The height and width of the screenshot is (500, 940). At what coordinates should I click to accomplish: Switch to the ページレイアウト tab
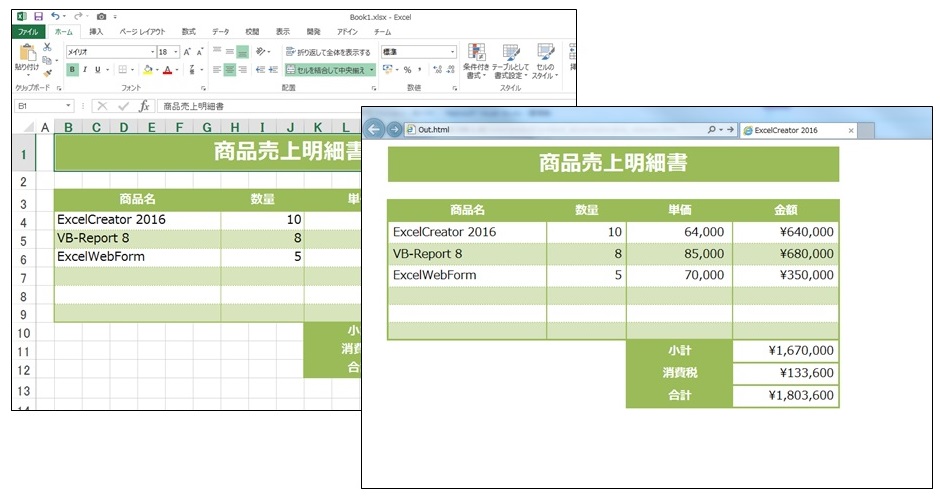coord(142,32)
